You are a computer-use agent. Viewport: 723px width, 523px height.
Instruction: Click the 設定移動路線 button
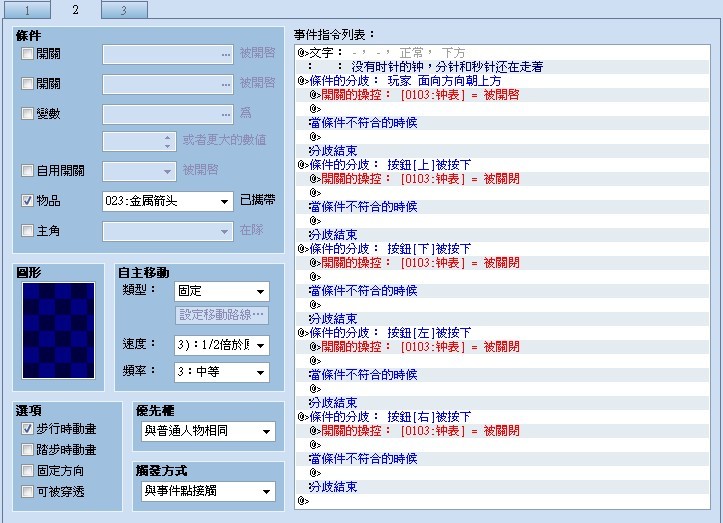coord(221,315)
